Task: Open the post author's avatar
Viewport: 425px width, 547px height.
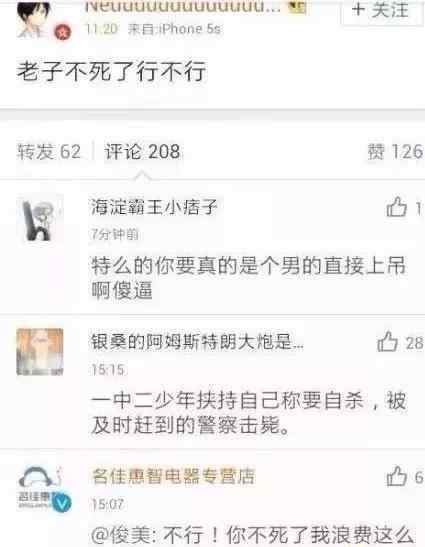Action: (x=34, y=18)
